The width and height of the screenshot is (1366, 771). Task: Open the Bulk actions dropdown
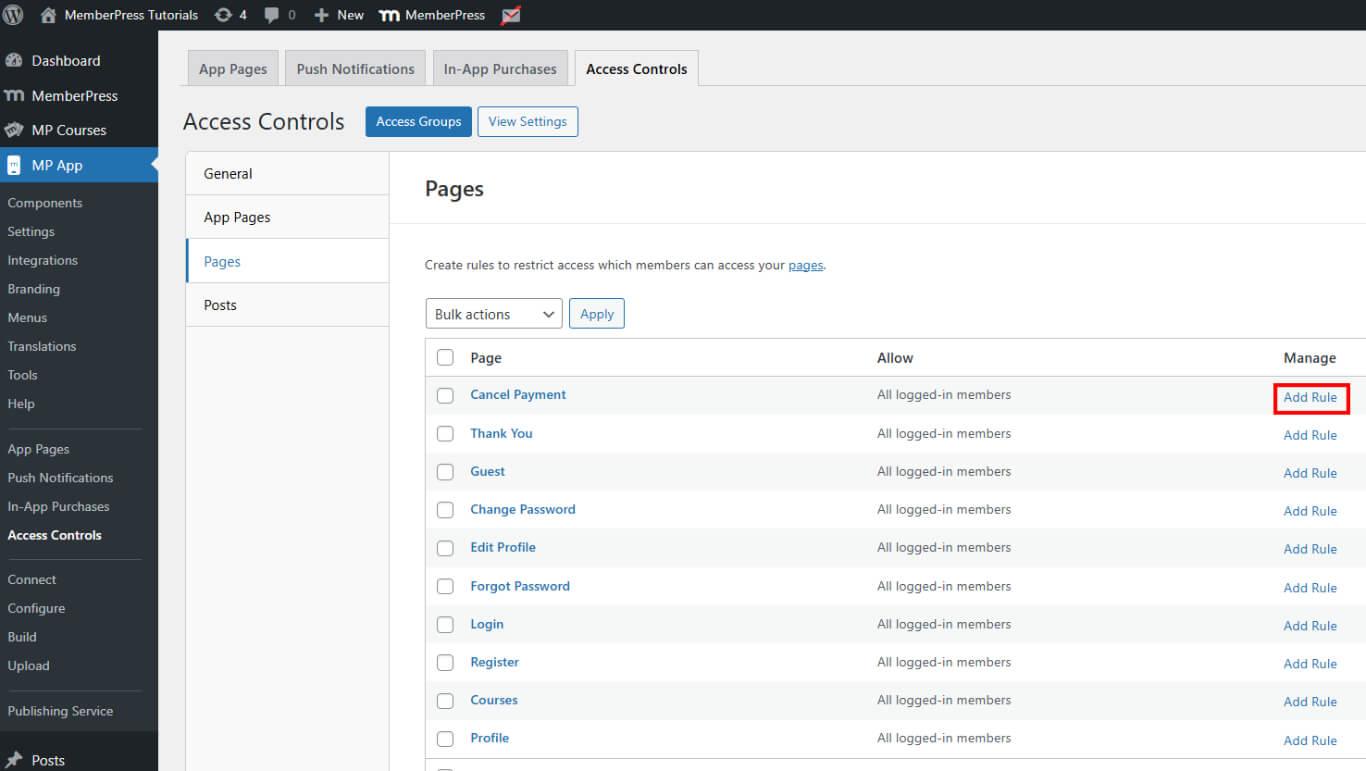(493, 314)
